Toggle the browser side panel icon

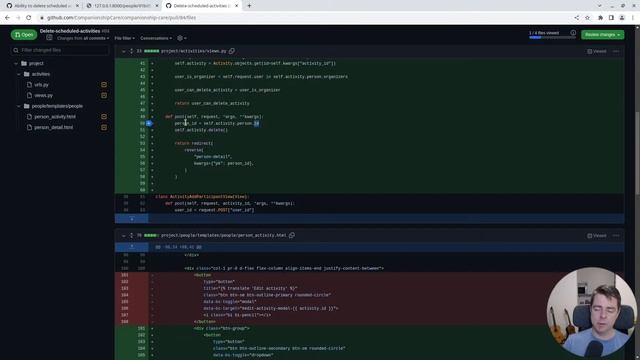[611, 18]
